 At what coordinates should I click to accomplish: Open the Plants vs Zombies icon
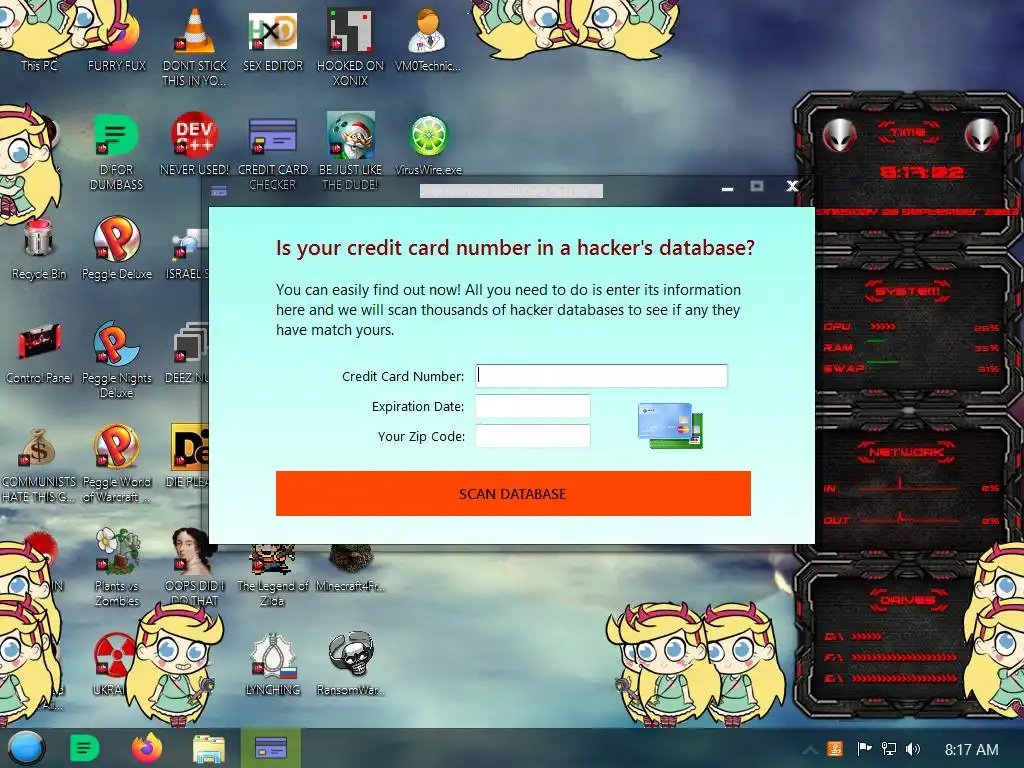[117, 567]
